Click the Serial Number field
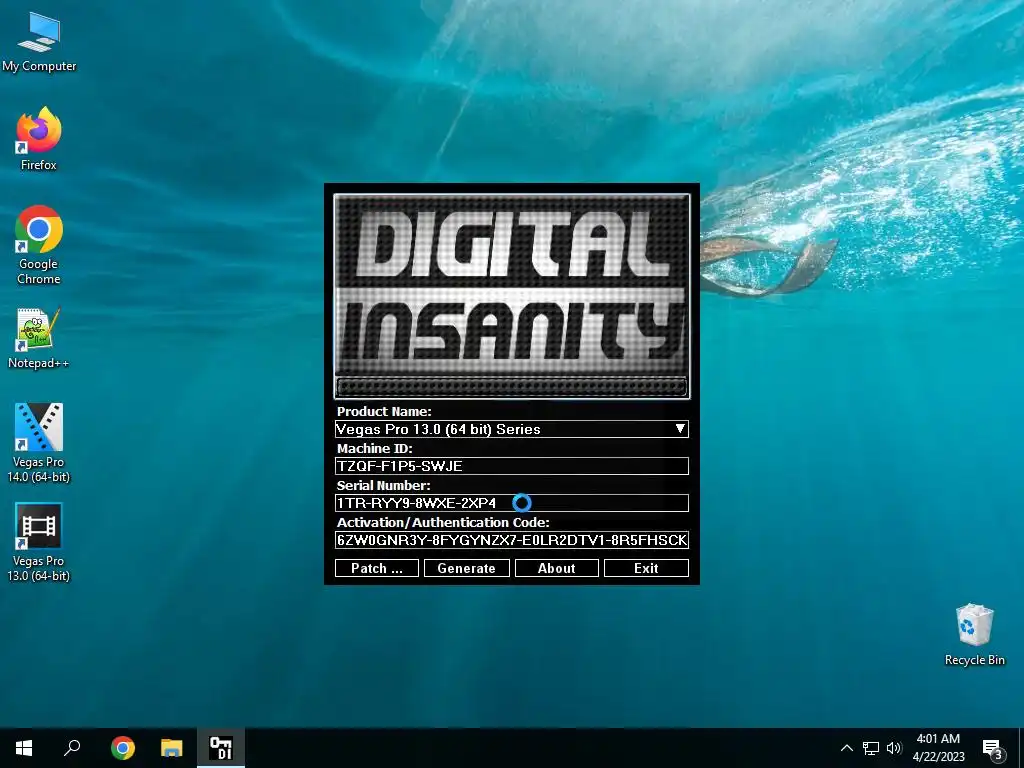 pyautogui.click(x=512, y=503)
